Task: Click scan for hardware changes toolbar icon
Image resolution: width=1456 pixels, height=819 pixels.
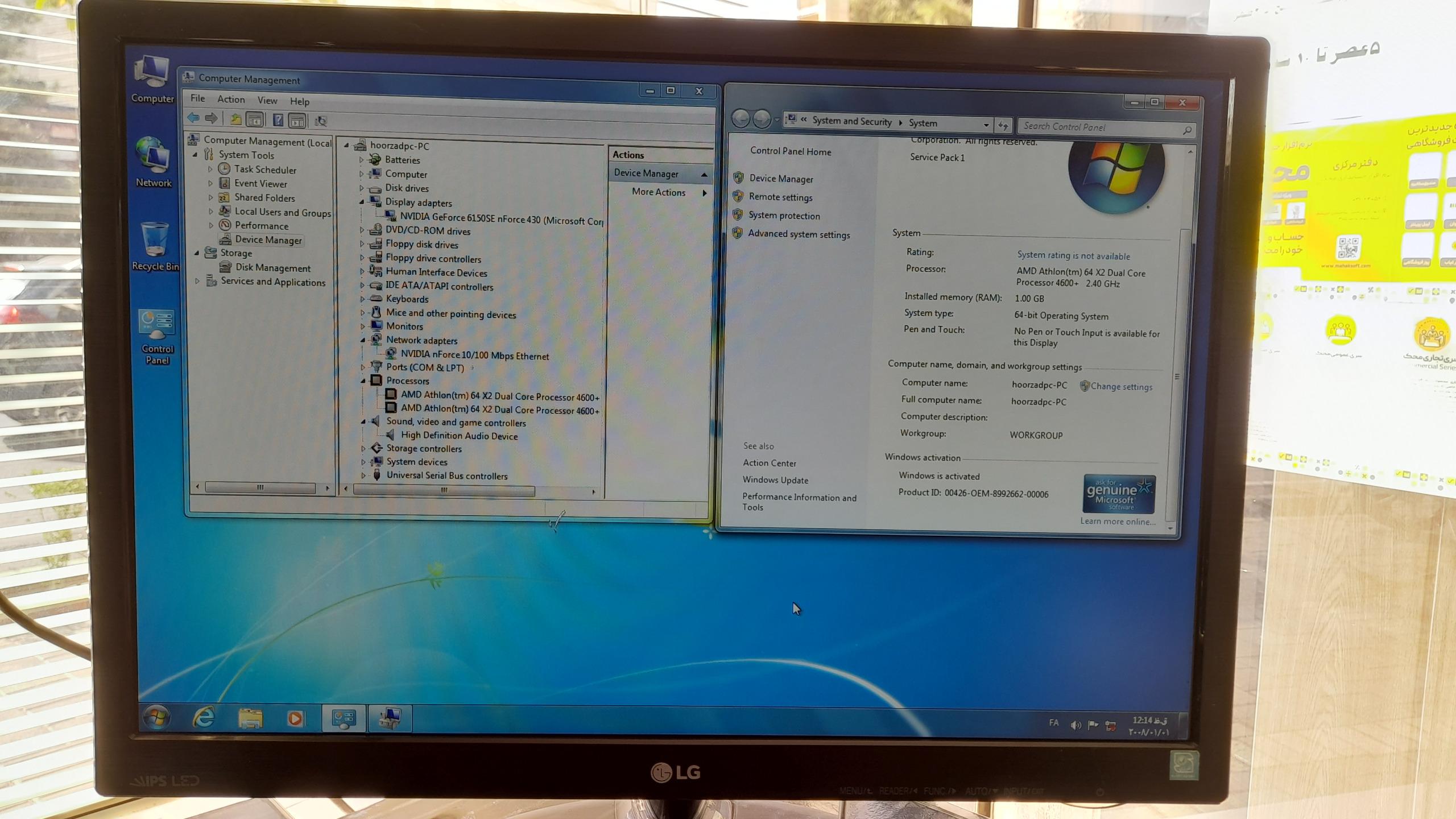Action: pos(321,121)
